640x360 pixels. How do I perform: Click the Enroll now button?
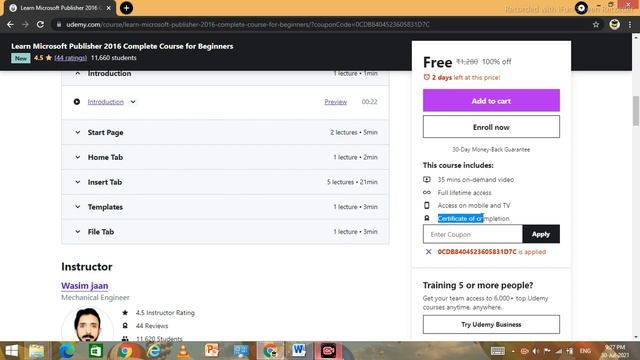point(491,127)
